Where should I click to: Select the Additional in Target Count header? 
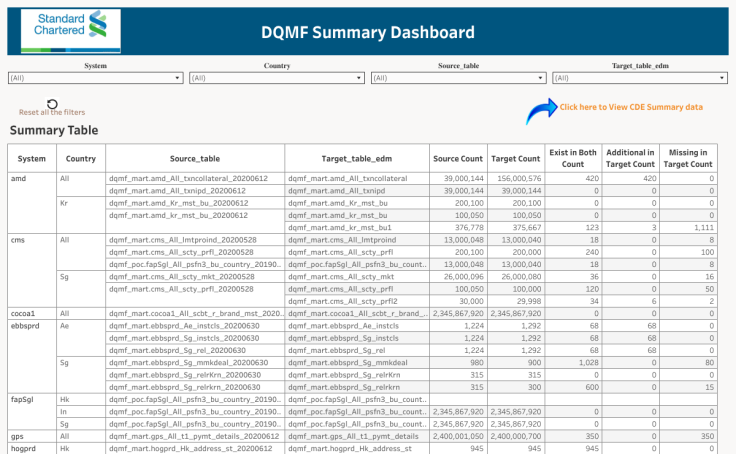coord(630,157)
